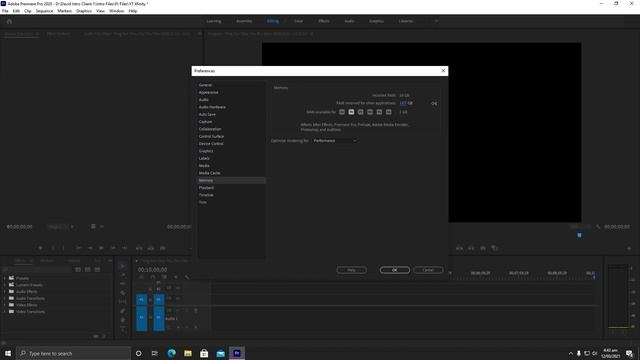Click 32-bit Color filter icon in Effects panel
Viewport: 640px width, 360px height.
[87, 269]
